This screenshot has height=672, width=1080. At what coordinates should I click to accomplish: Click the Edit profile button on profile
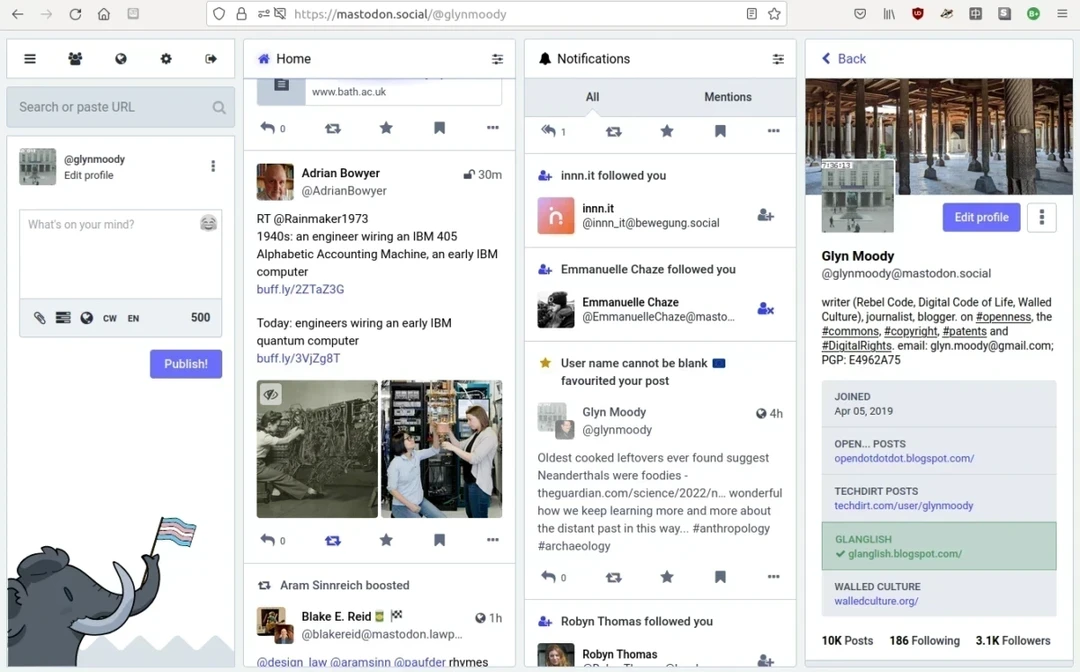click(x=982, y=218)
